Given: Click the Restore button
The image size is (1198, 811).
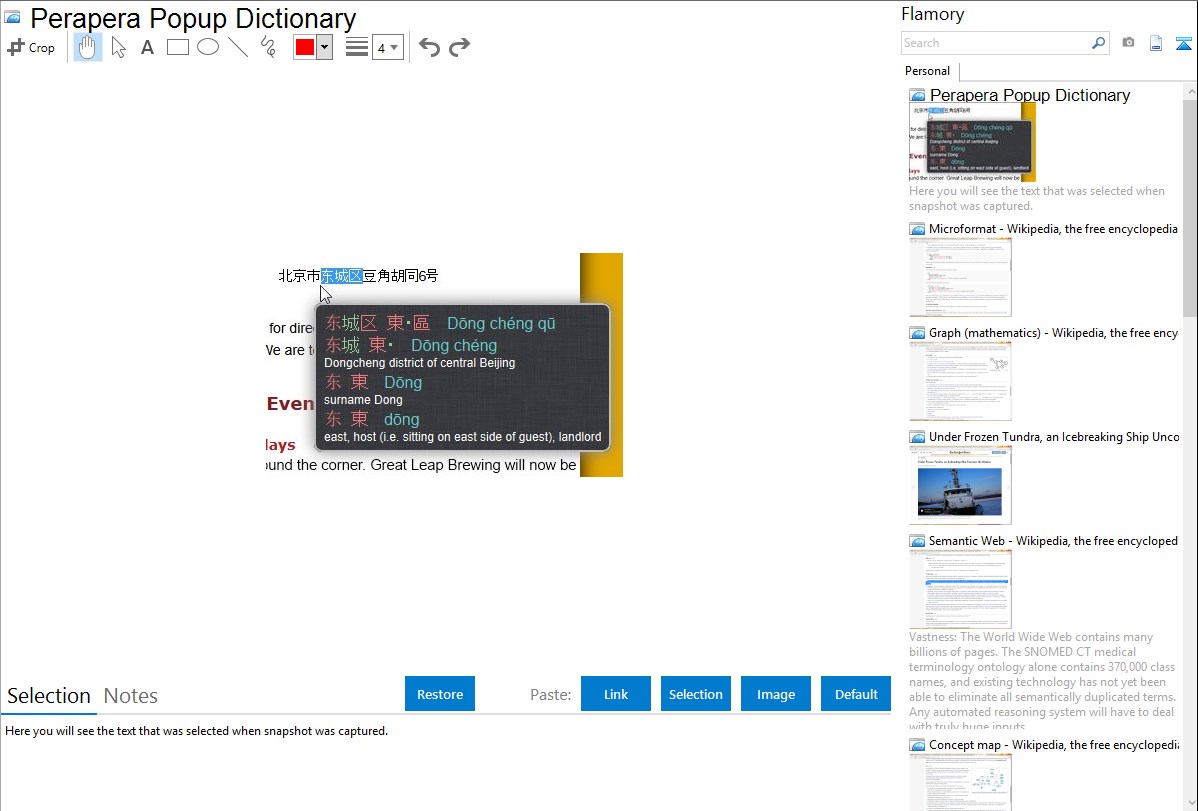Looking at the screenshot, I should (440, 694).
